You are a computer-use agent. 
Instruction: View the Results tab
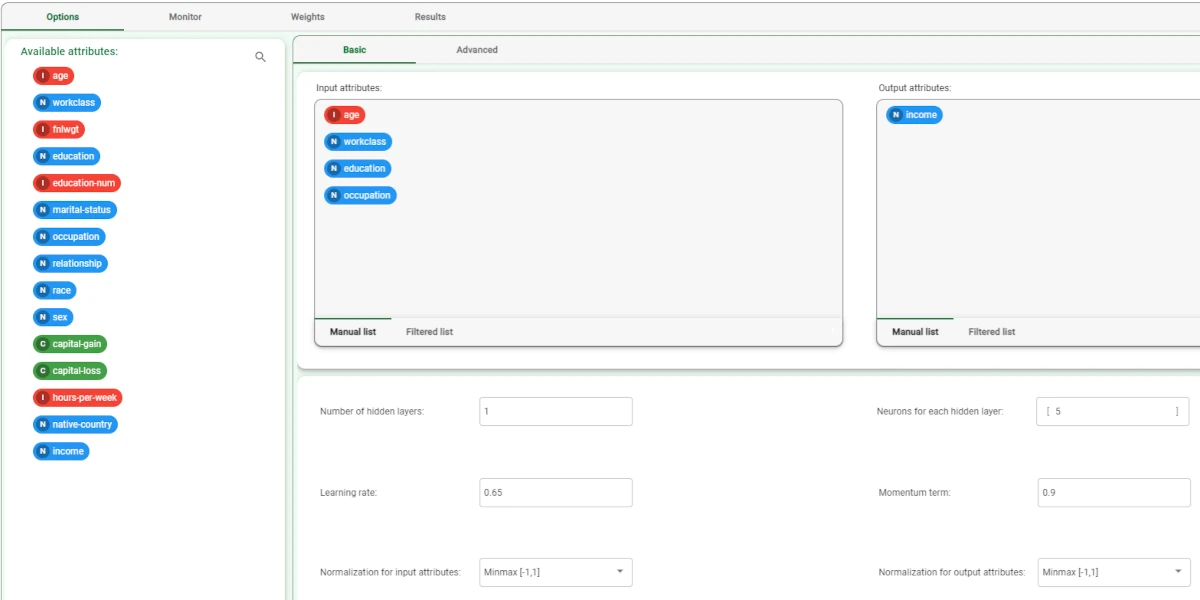coord(430,17)
